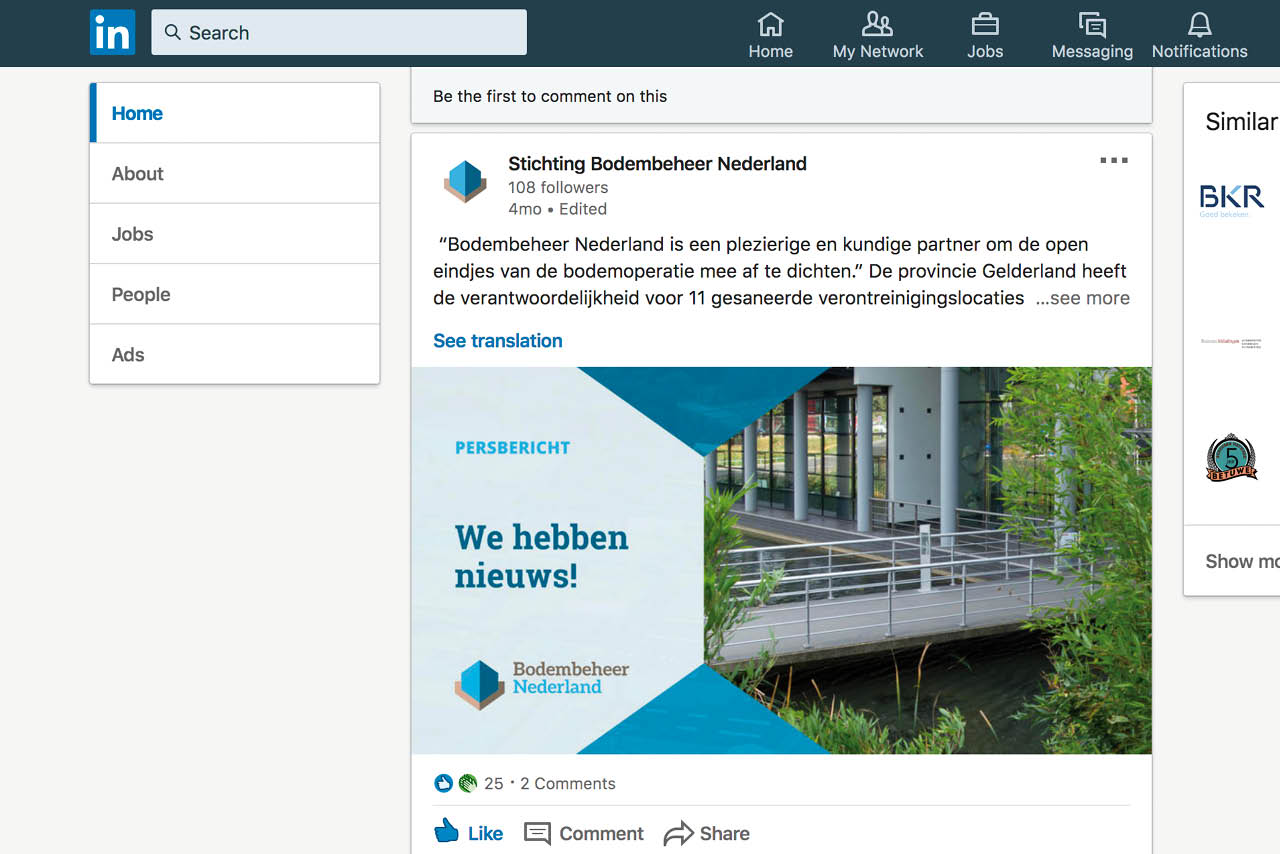Focus the Search input field
This screenshot has height=854, width=1280.
(x=339, y=32)
